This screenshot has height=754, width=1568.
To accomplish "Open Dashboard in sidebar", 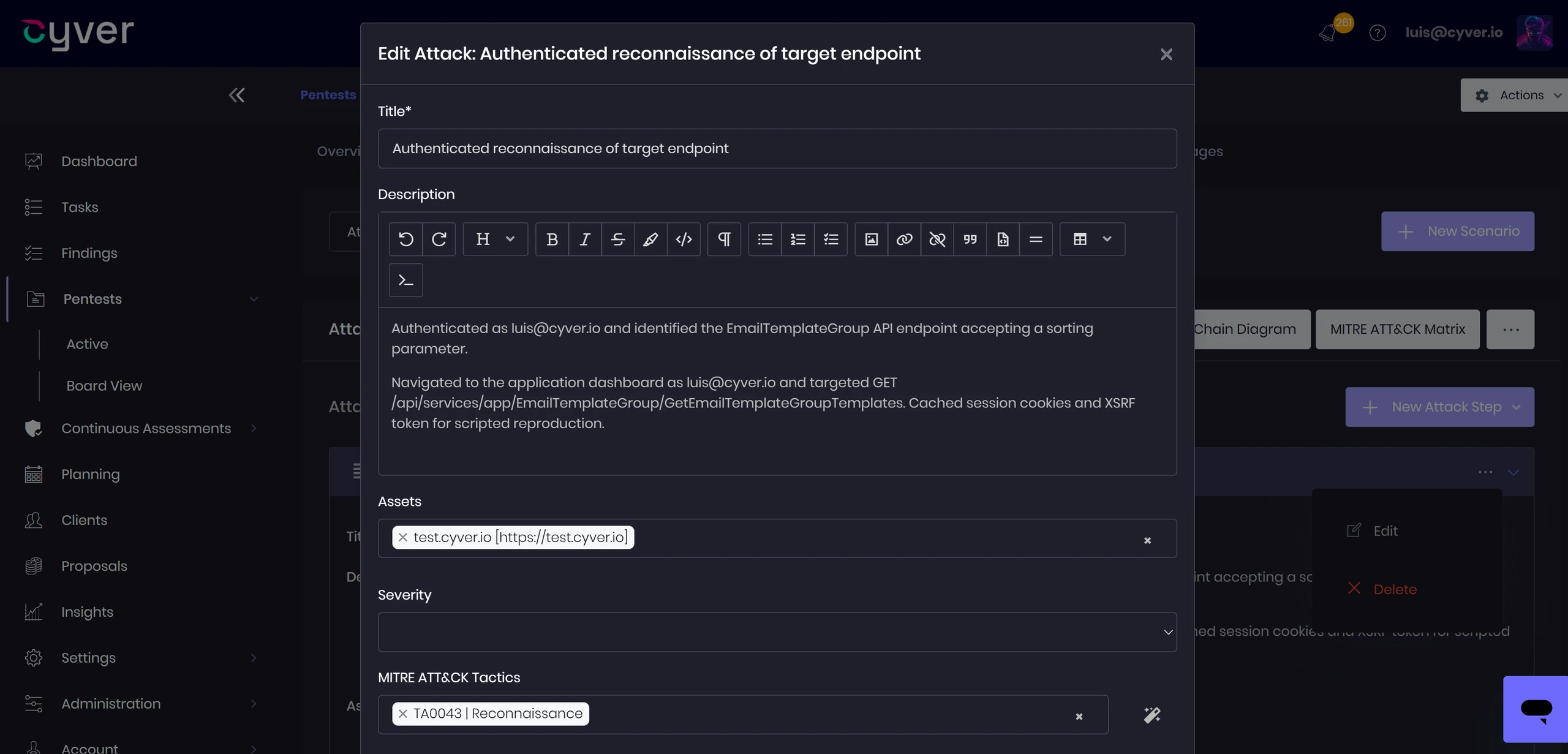I will pyautogui.click(x=99, y=161).
